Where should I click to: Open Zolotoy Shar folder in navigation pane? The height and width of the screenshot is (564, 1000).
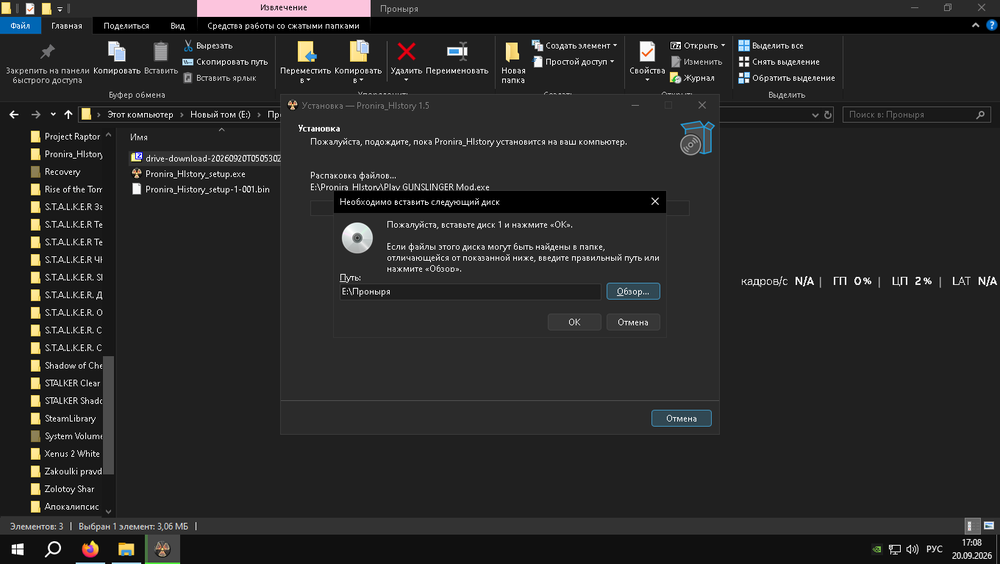tap(63, 489)
